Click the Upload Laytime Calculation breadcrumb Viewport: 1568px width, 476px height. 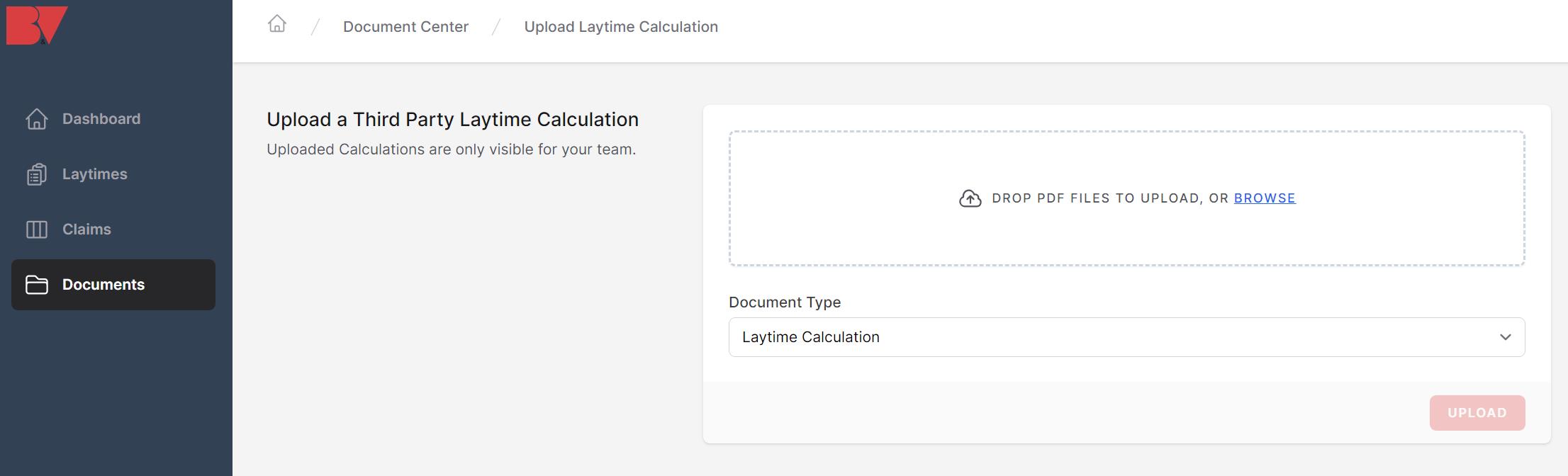(x=621, y=27)
